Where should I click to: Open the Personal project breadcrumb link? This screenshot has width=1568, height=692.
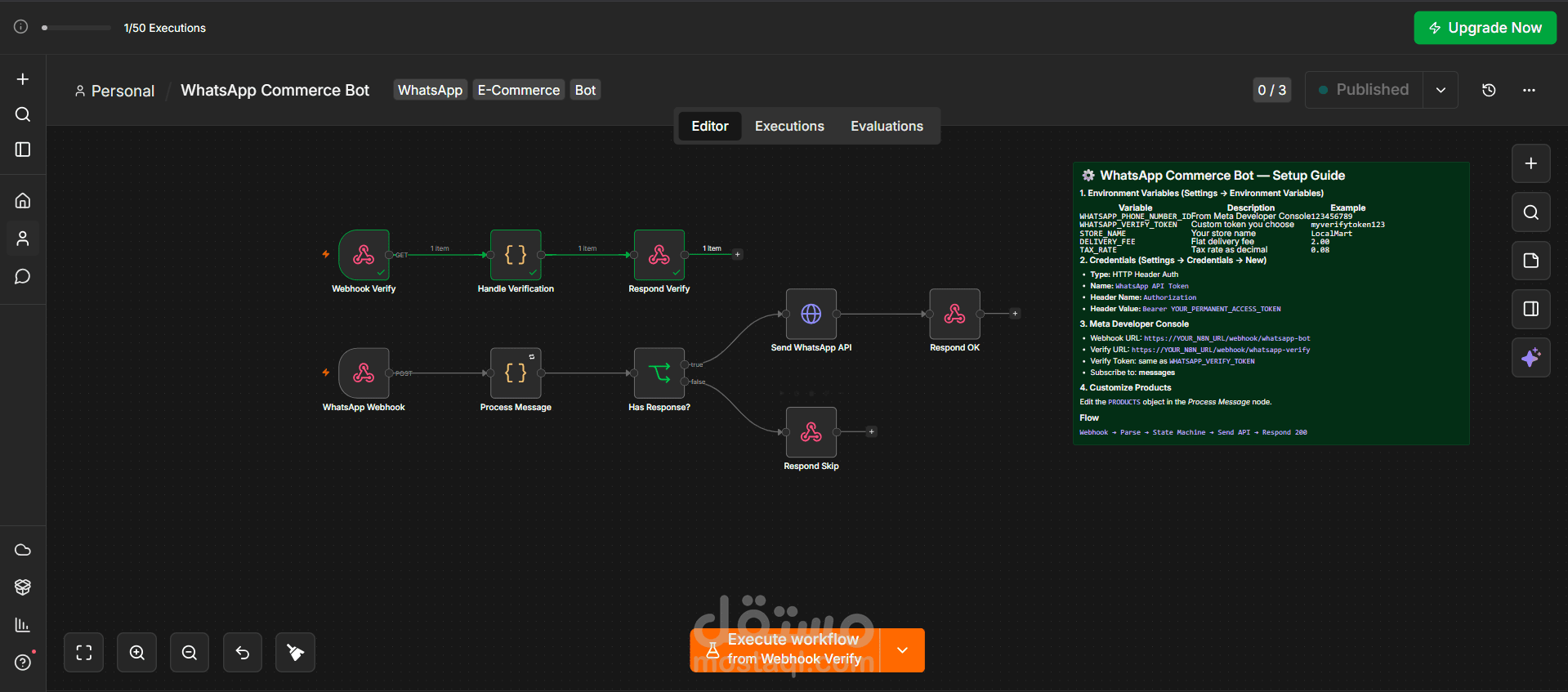pyautogui.click(x=114, y=91)
